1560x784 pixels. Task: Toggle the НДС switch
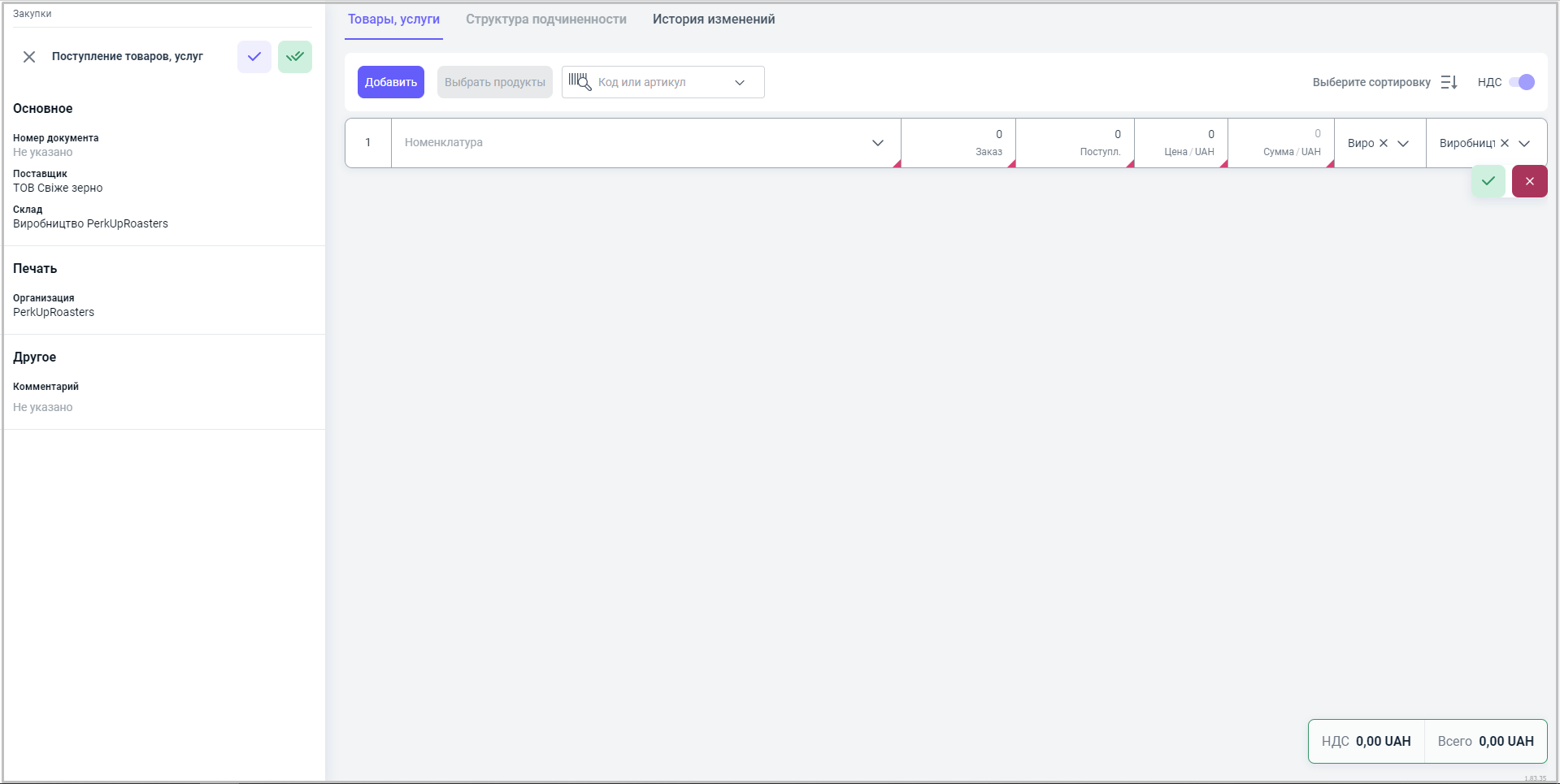tap(1521, 82)
